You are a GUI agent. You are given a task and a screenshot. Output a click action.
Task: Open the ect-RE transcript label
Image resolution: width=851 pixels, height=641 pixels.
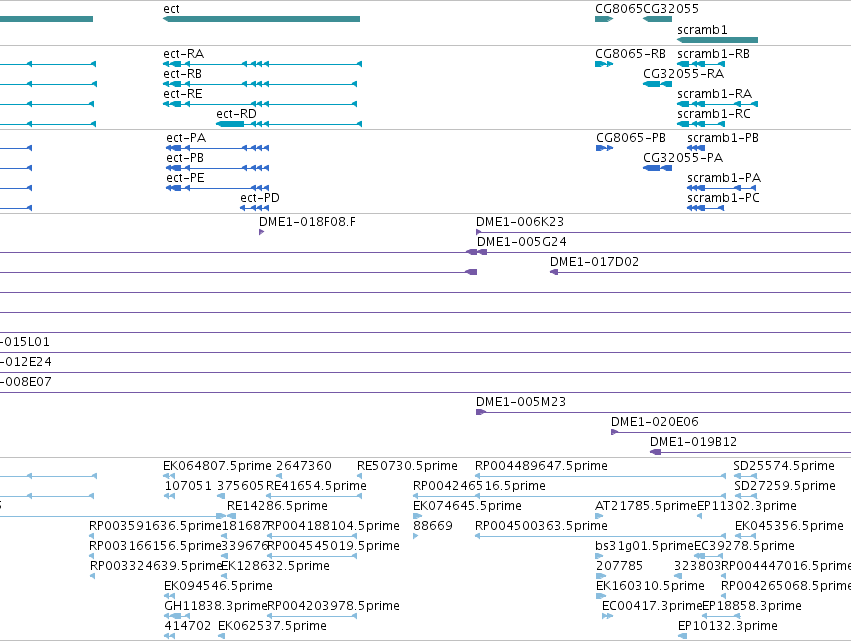tap(183, 94)
